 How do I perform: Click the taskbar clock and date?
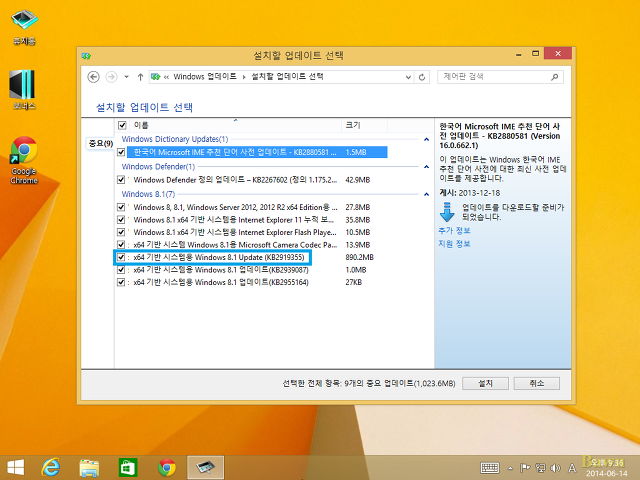point(607,468)
